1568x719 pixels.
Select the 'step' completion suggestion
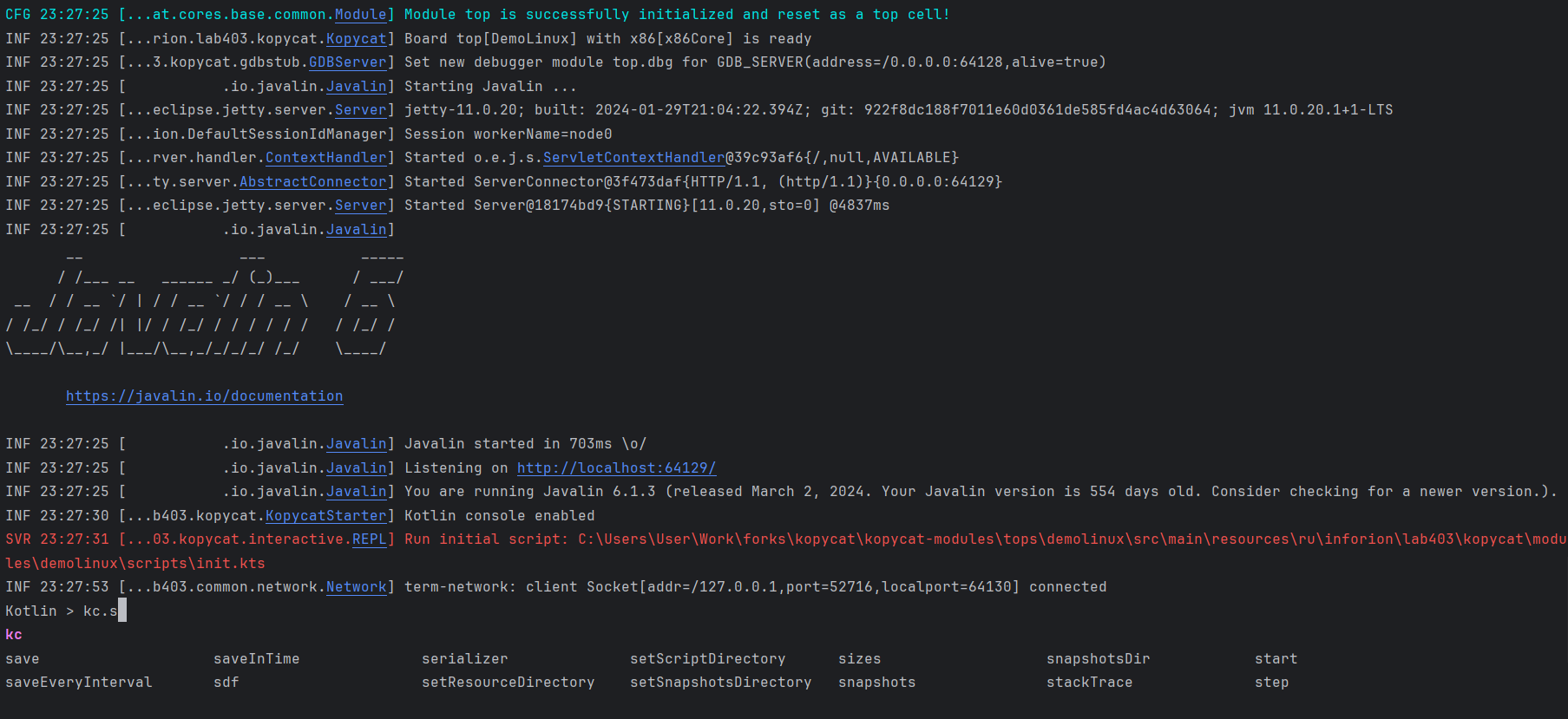[x=1272, y=683]
